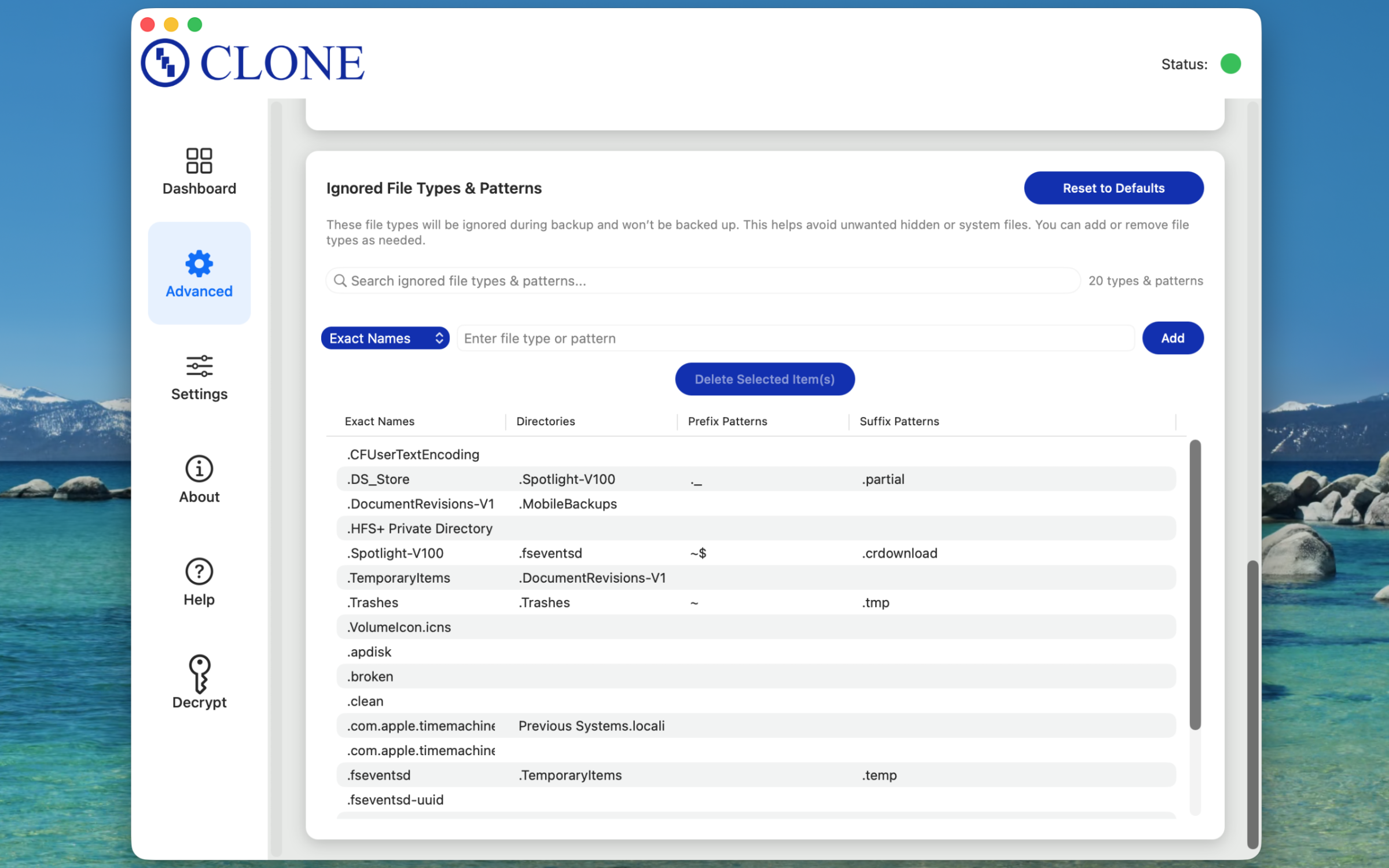Select the Advanced gear icon
The image size is (1389, 868).
pos(199,264)
